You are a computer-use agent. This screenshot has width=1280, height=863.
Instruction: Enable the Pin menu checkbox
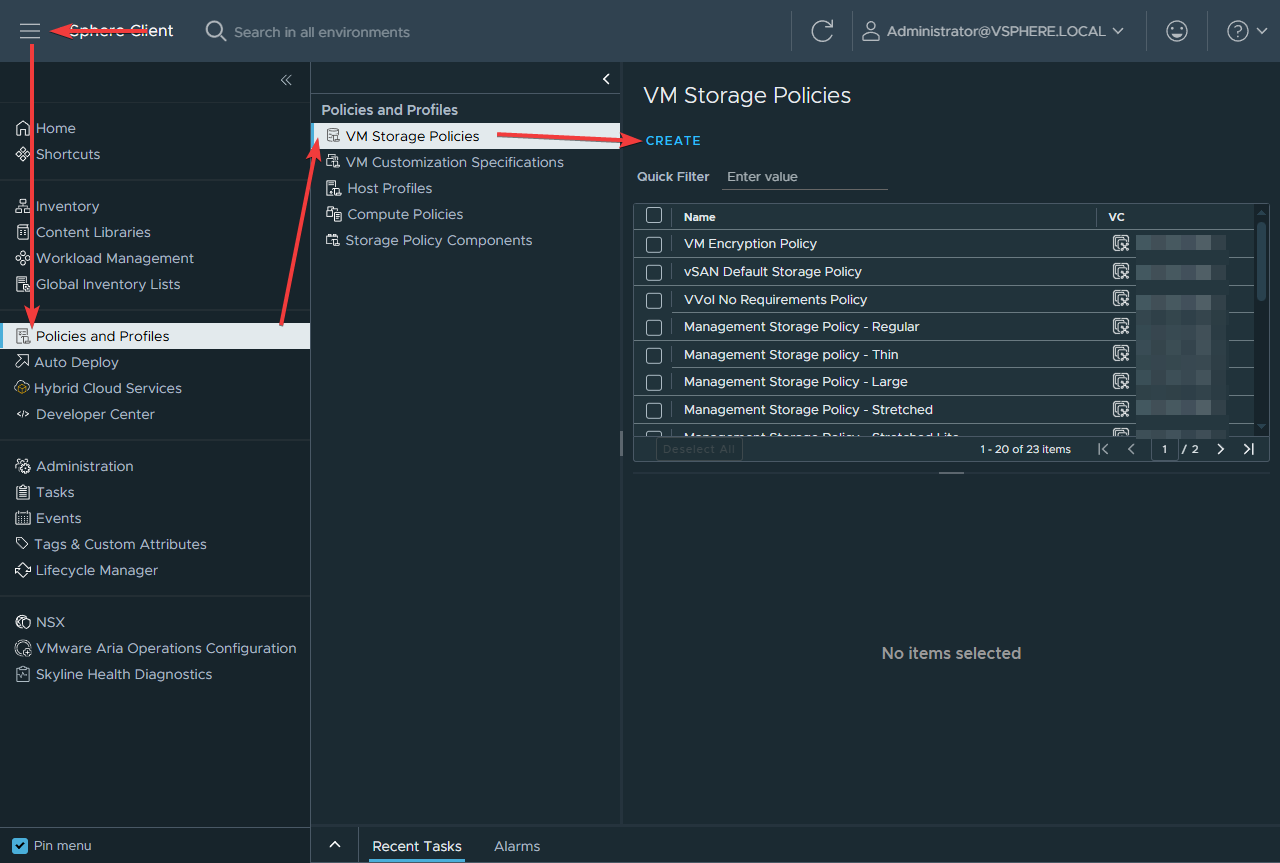click(x=20, y=846)
